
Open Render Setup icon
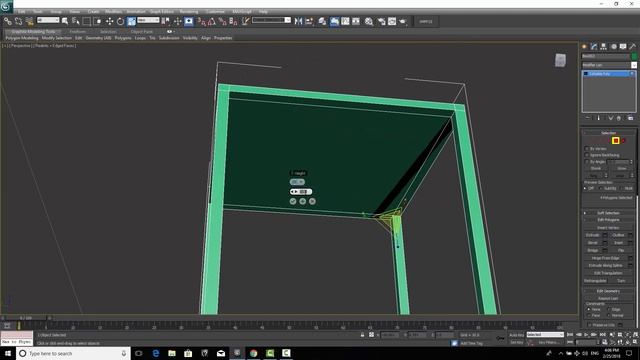tap(382, 21)
